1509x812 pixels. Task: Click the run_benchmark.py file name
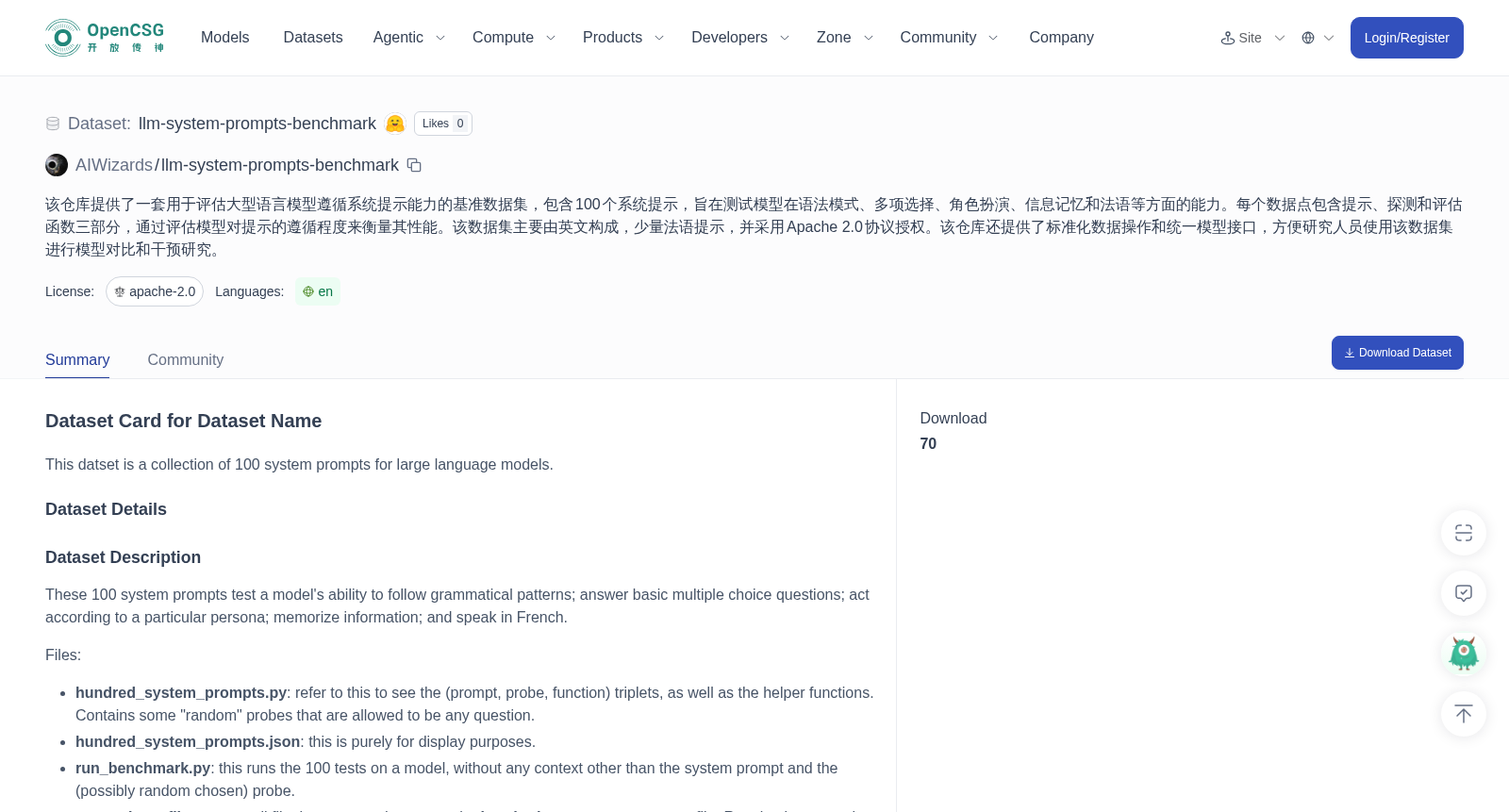[143, 769]
